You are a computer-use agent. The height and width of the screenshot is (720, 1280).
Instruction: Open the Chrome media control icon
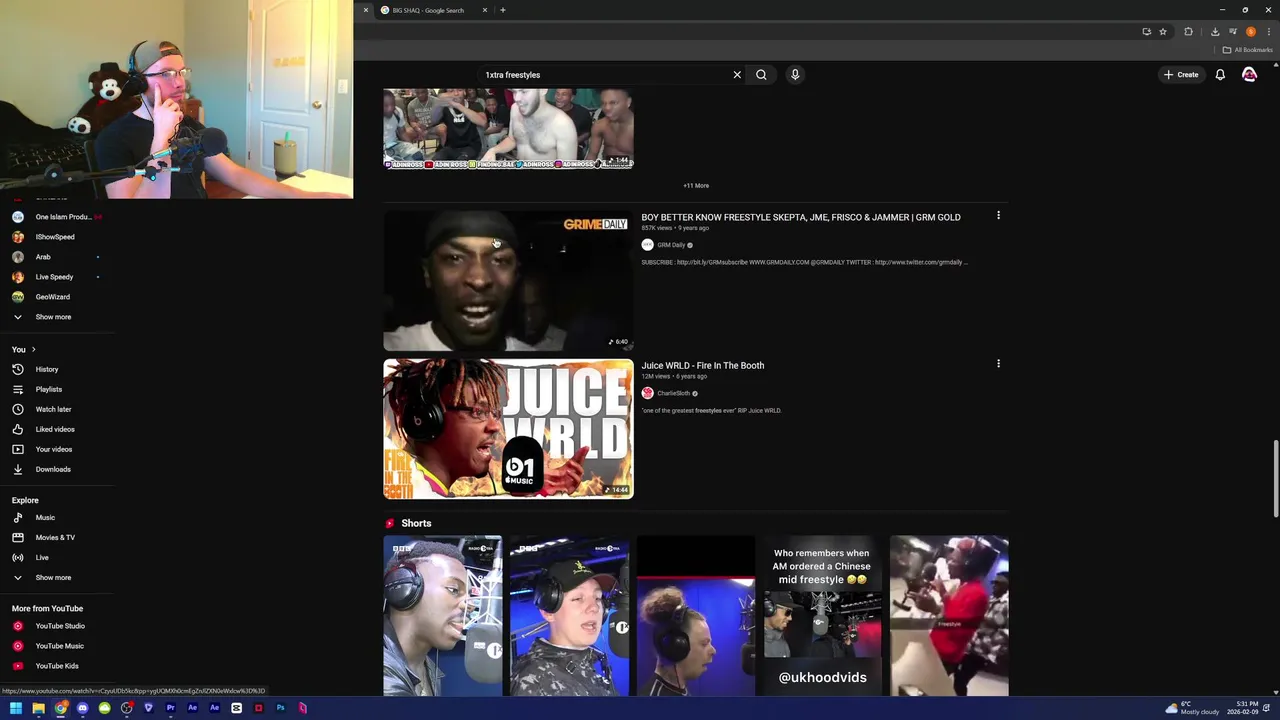pos(1233,32)
